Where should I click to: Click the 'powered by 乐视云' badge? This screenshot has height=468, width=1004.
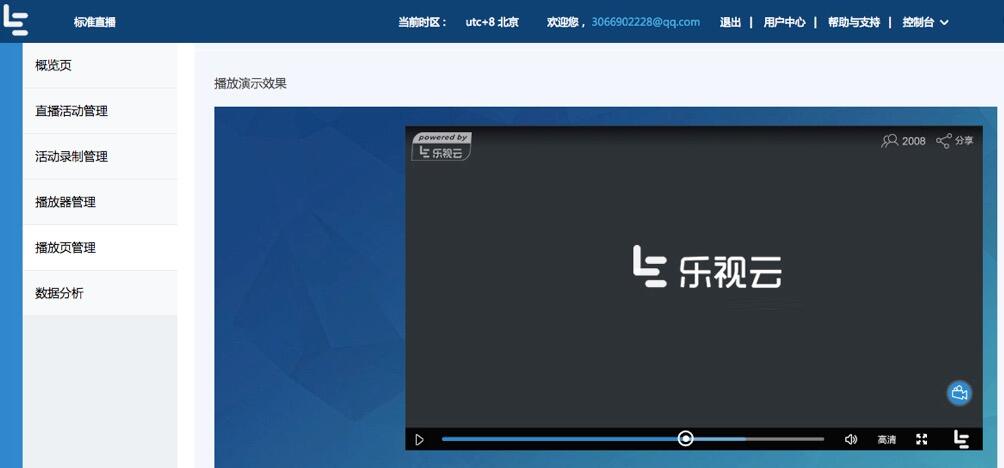(x=442, y=147)
